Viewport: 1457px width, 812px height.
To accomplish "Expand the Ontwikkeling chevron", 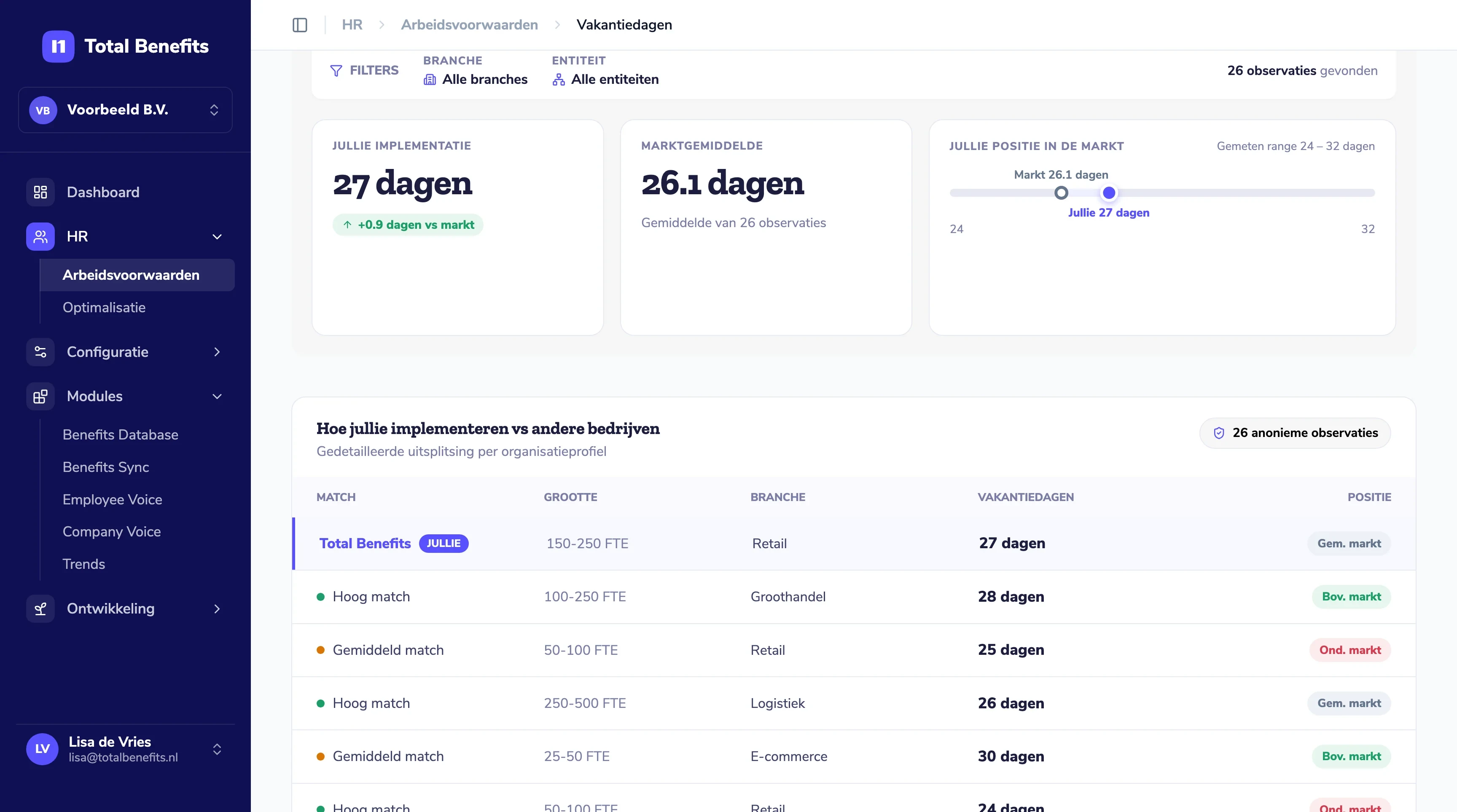I will [x=217, y=609].
